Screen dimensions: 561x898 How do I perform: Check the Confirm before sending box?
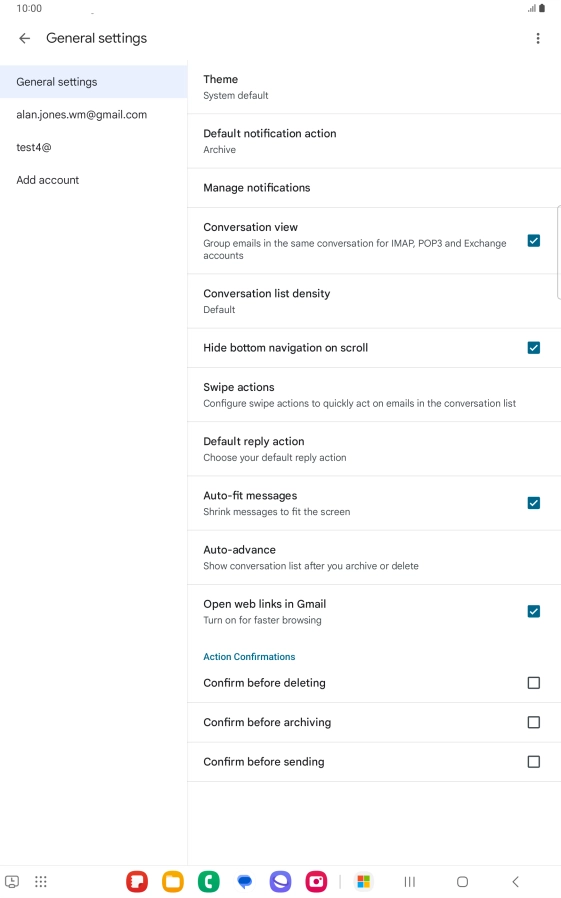coord(534,762)
